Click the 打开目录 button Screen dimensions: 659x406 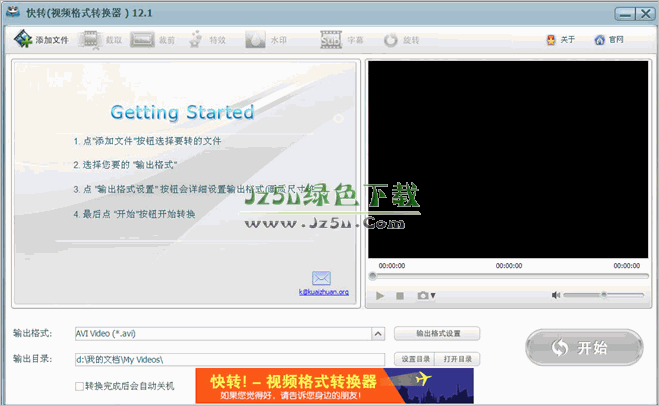(x=458, y=359)
